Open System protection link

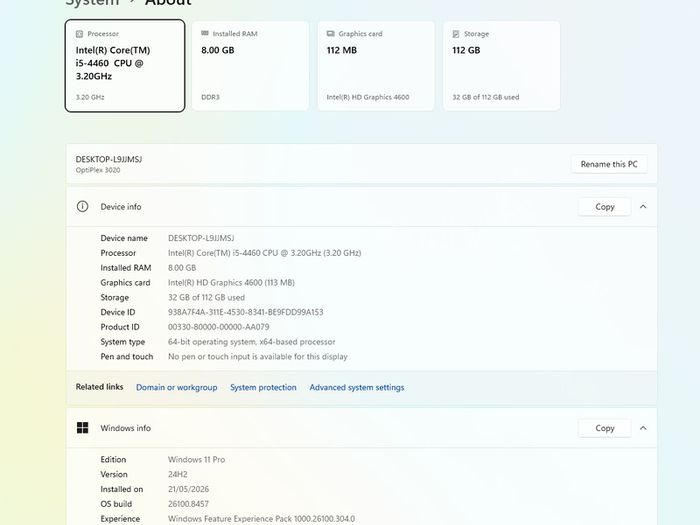[x=263, y=388]
